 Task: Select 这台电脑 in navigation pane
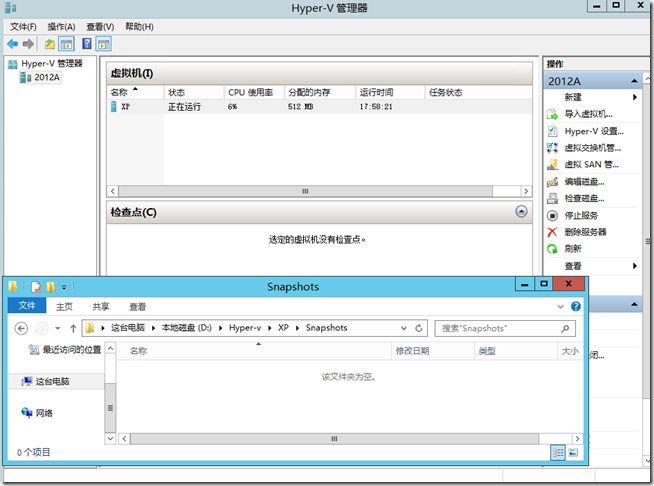pyautogui.click(x=53, y=381)
